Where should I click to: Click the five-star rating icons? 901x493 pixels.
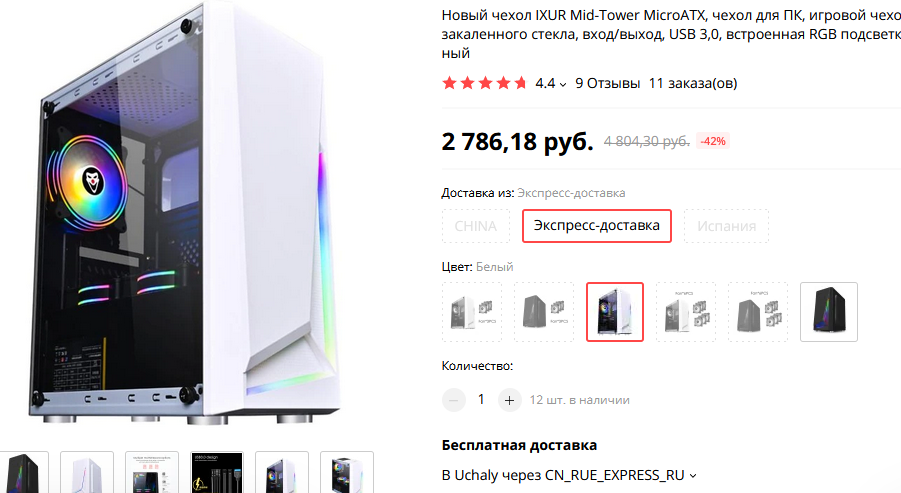pos(484,83)
